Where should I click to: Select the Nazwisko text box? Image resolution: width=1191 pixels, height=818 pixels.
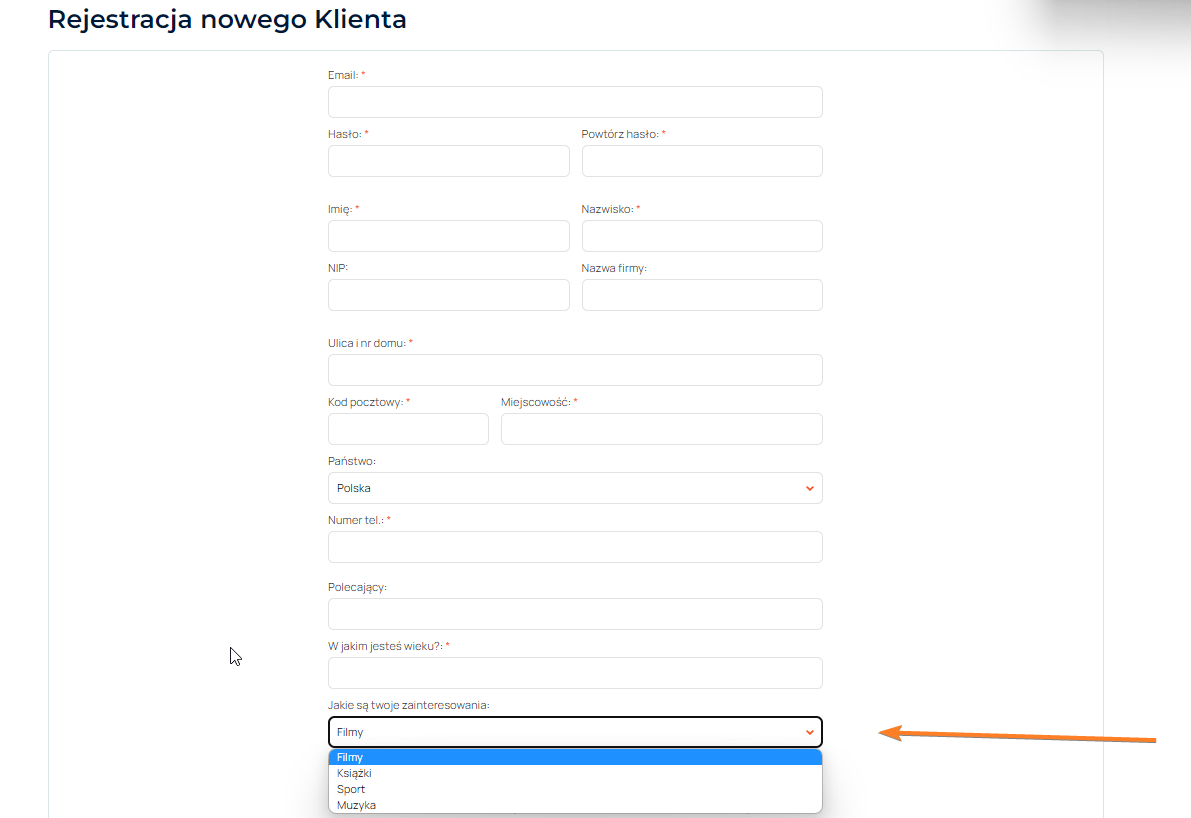click(x=702, y=236)
